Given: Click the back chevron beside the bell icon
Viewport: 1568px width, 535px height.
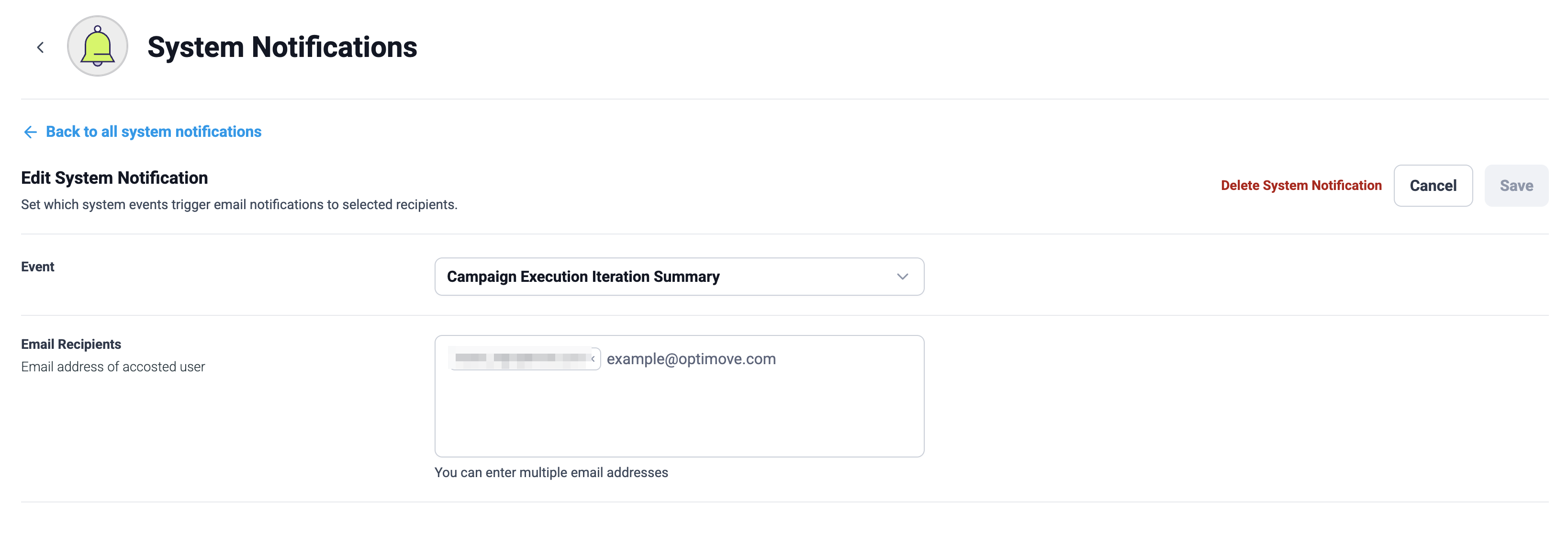Looking at the screenshot, I should click(x=40, y=47).
